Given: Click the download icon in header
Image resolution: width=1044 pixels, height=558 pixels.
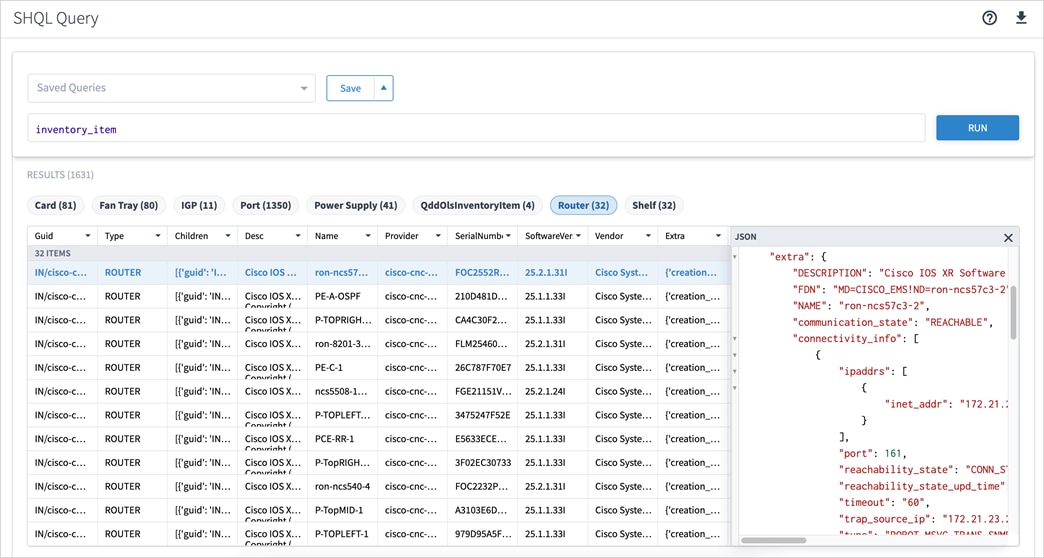Looking at the screenshot, I should coord(1021,18).
